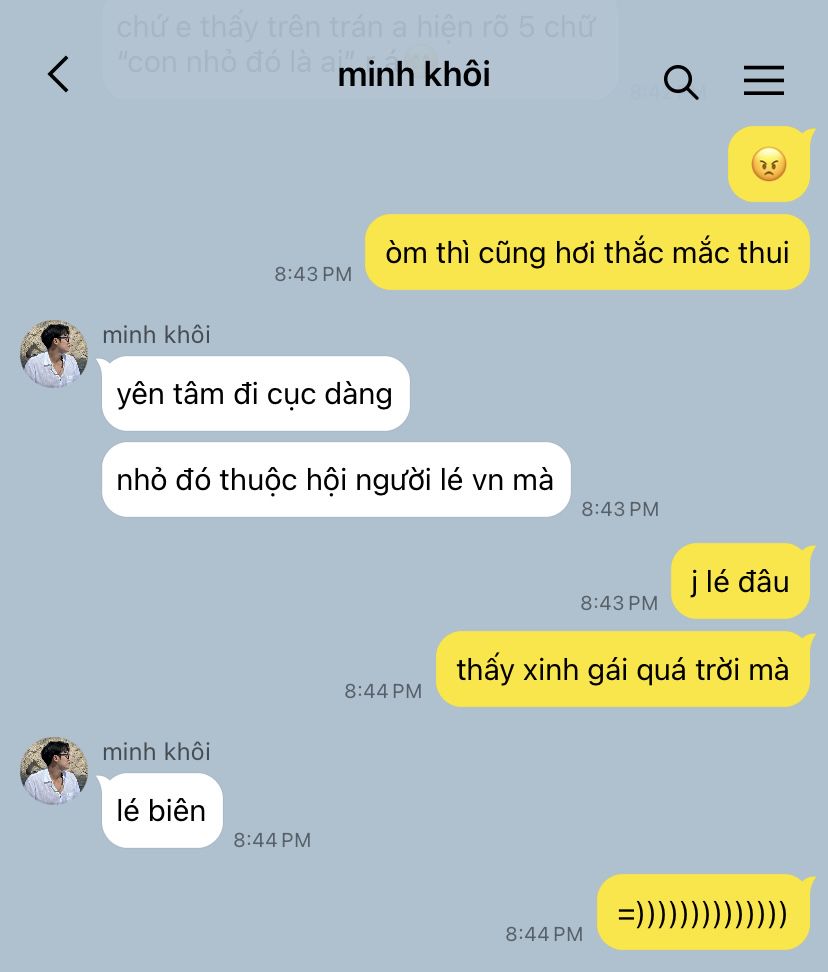The width and height of the screenshot is (828, 972).
Task: Tap the angry face emoji message
Action: tap(769, 164)
